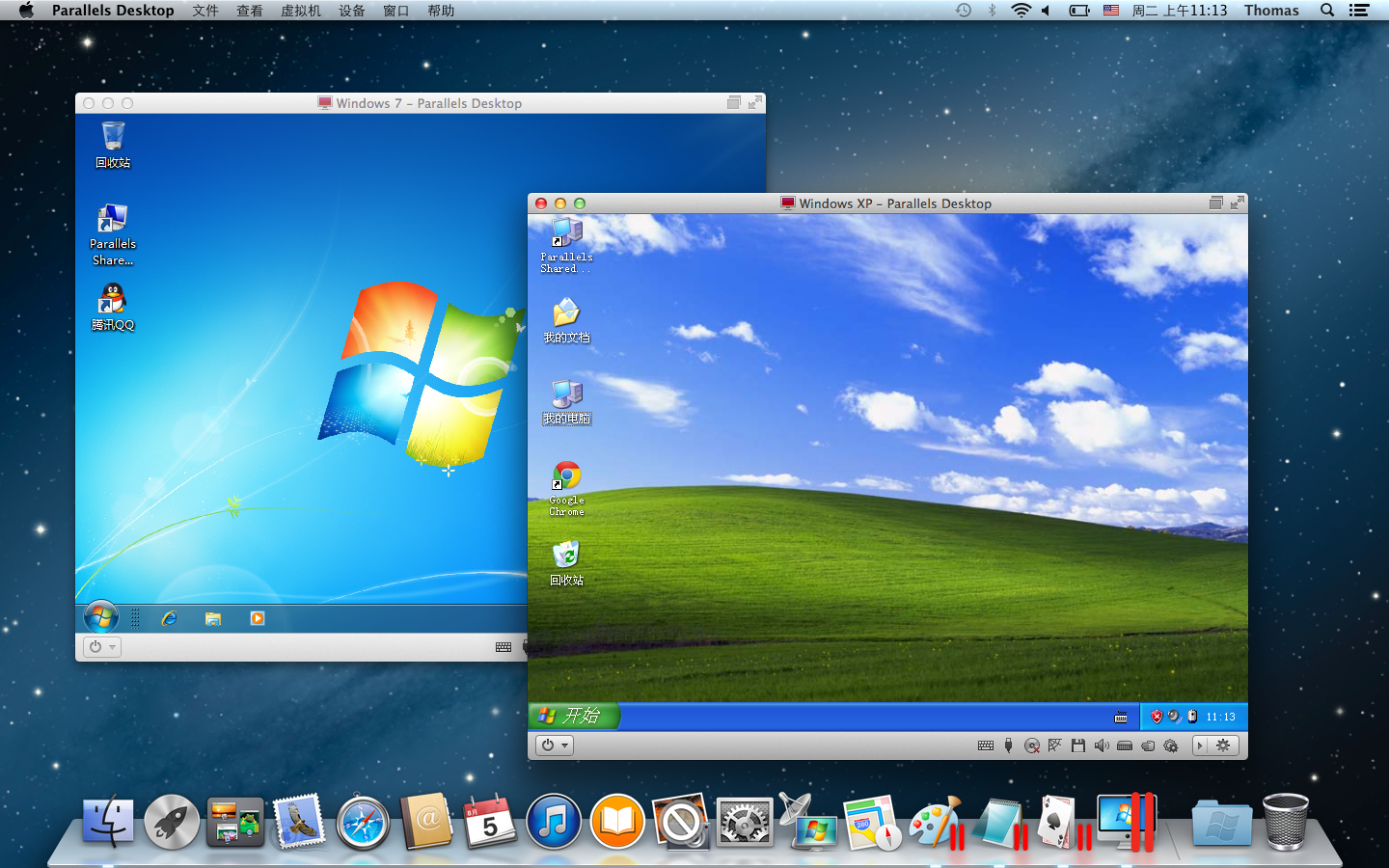Launch Internet Explorer from the Windows 7 taskbar
The height and width of the screenshot is (868, 1389).
(169, 618)
